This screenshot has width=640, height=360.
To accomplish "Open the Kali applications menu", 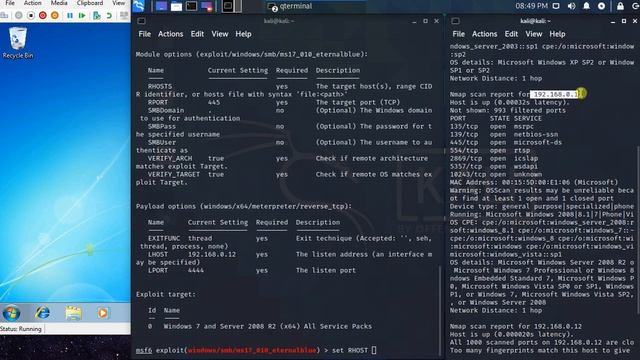I will click(139, 6).
